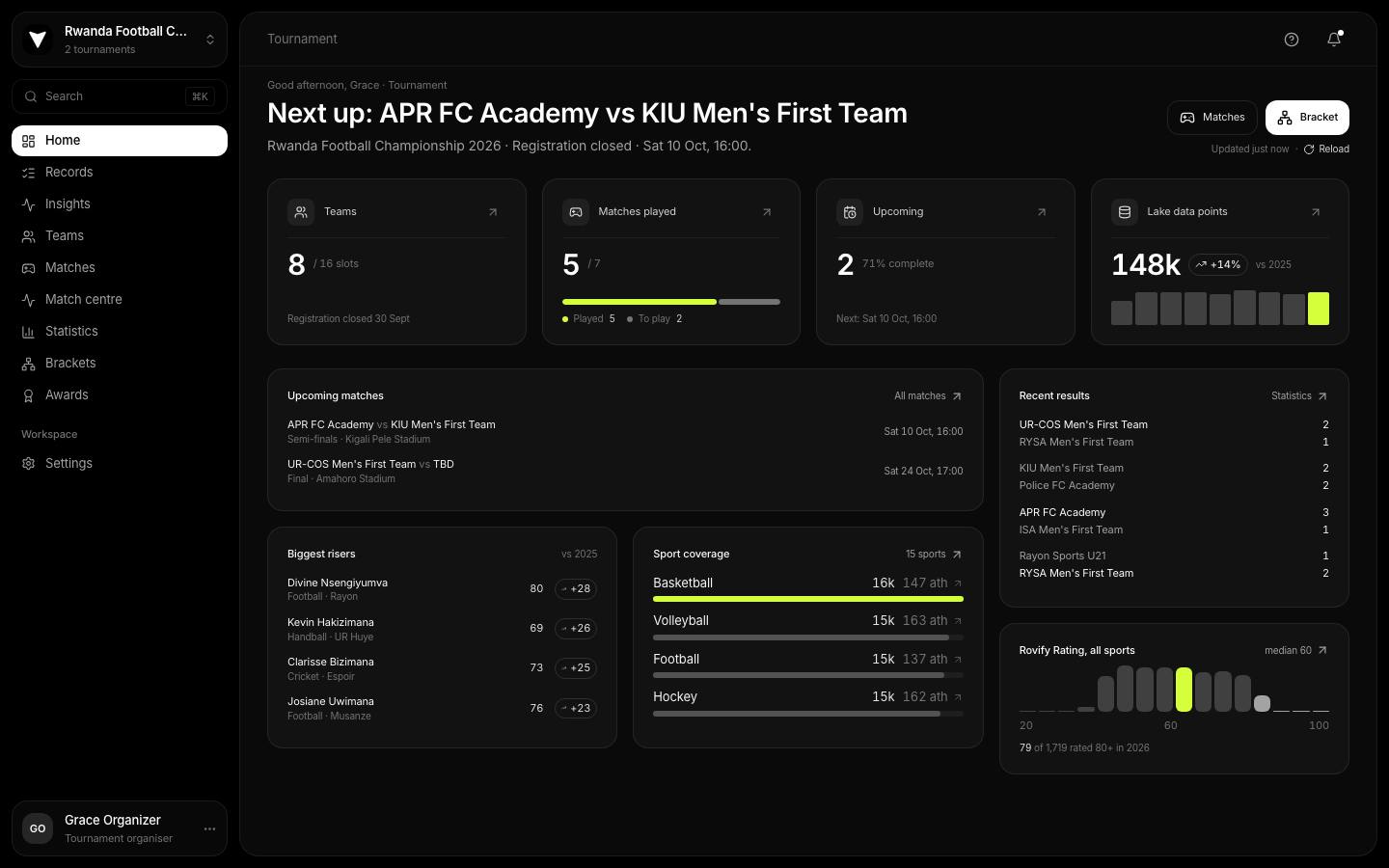Image resolution: width=1389 pixels, height=868 pixels.
Task: Click the Matches played progress bar
Action: click(x=671, y=302)
